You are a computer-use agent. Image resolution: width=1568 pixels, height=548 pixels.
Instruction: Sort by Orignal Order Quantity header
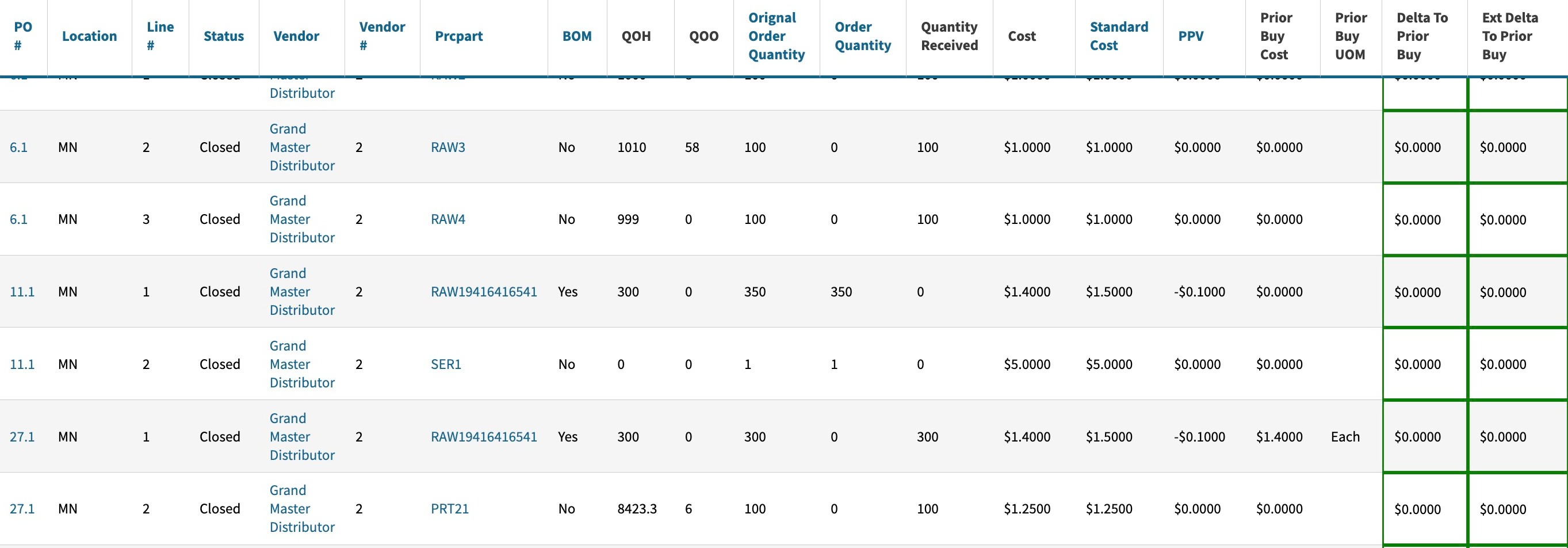point(776,36)
